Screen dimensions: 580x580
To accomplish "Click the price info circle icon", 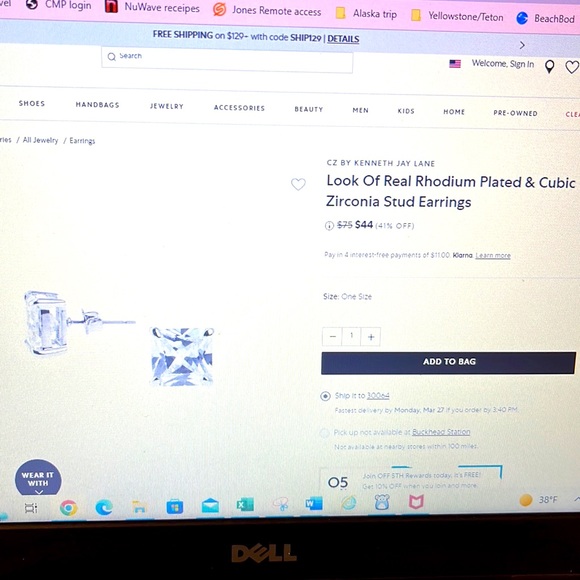I will (x=329, y=225).
